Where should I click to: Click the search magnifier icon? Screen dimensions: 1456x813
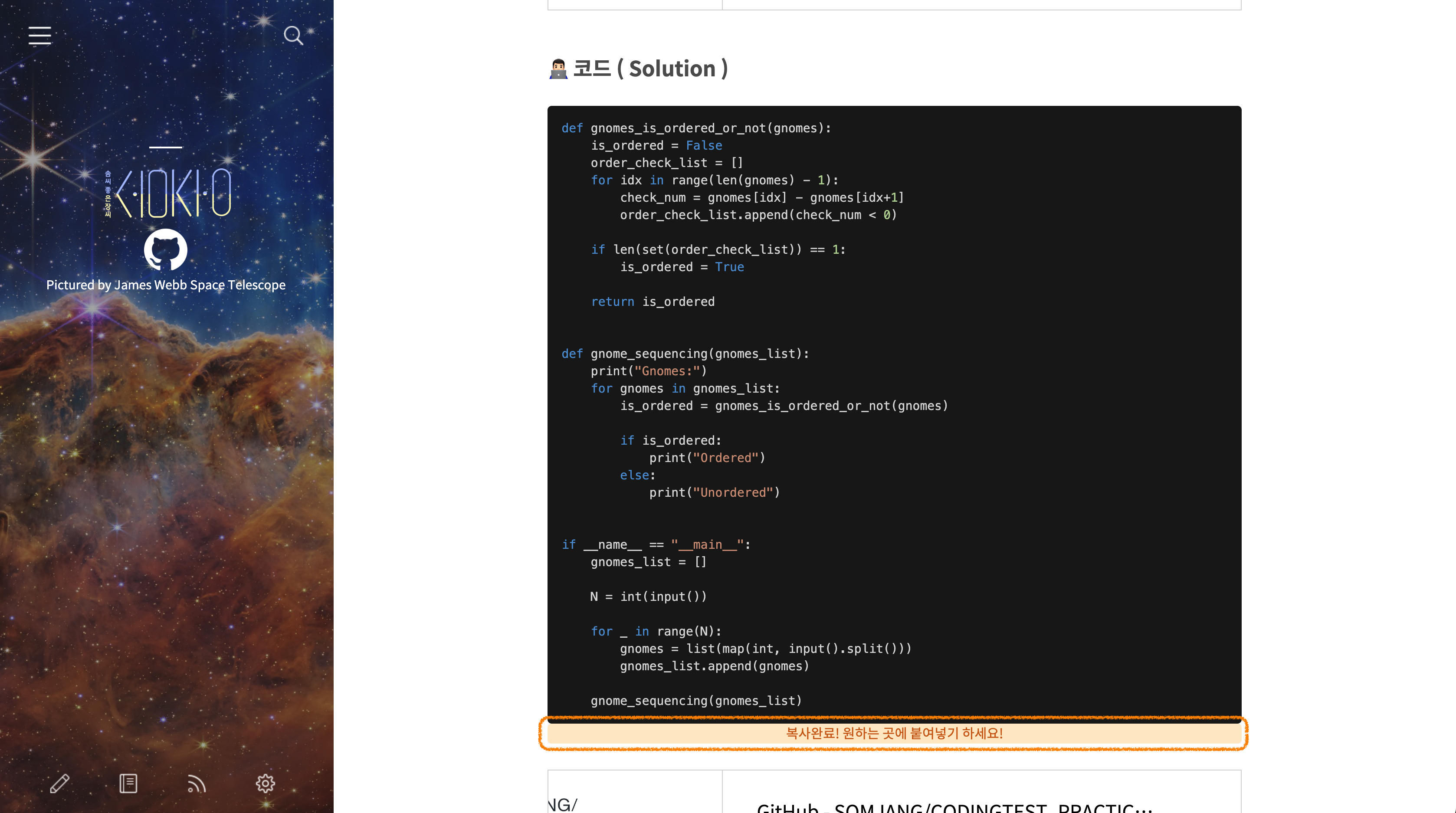(293, 36)
